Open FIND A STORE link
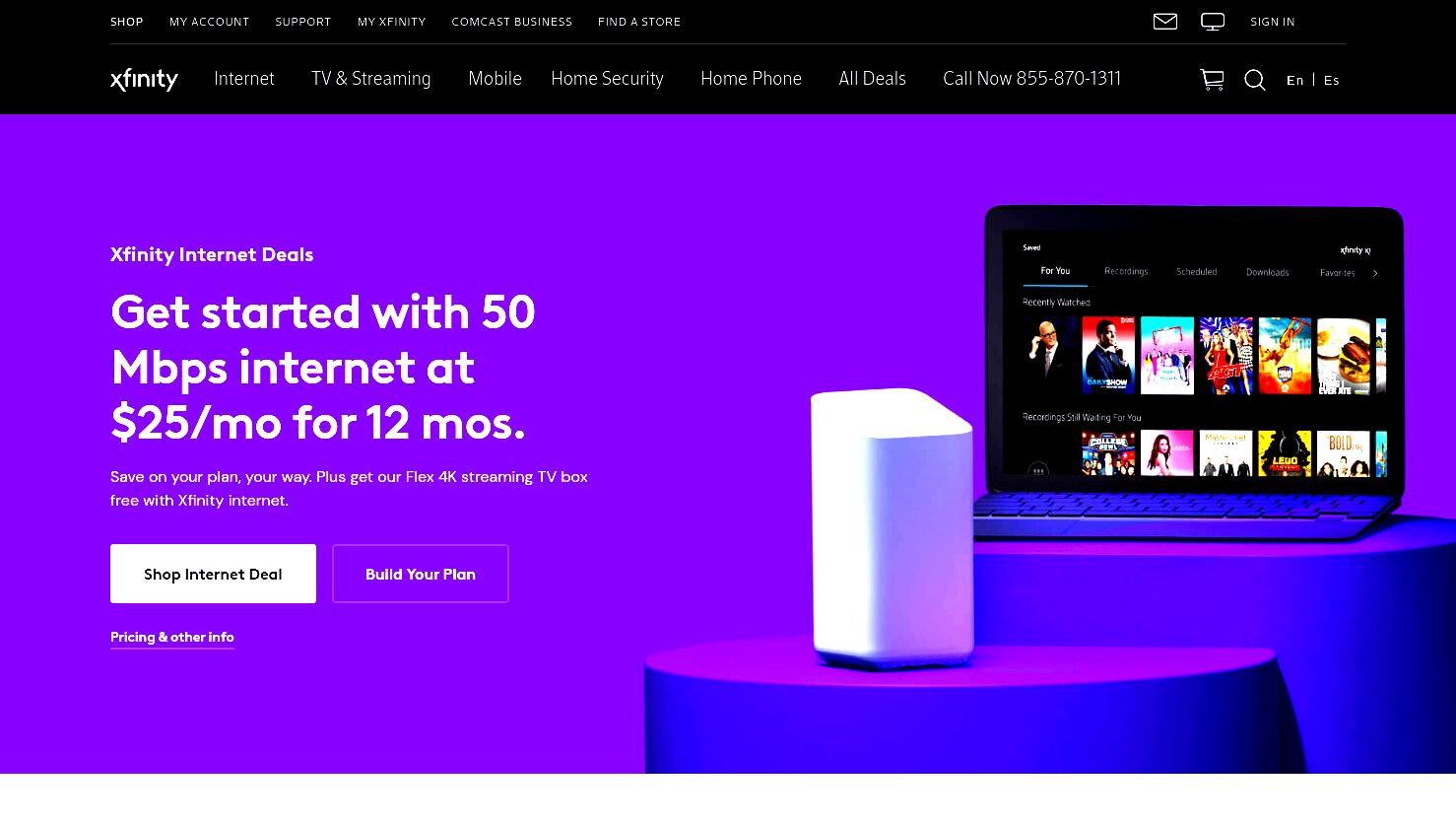Screen dimensions: 1456x825 pos(639,22)
